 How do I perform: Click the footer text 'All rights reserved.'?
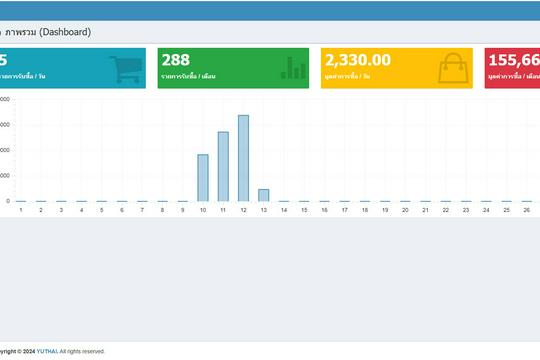tap(82, 351)
